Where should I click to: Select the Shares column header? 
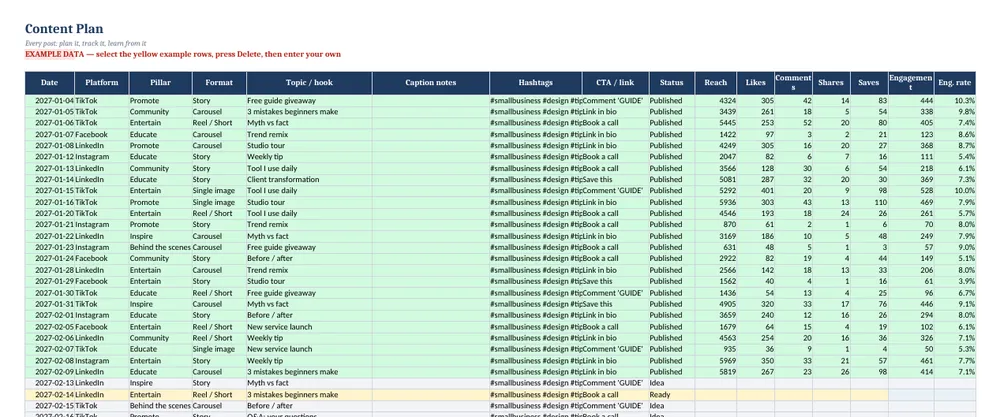tap(831, 83)
